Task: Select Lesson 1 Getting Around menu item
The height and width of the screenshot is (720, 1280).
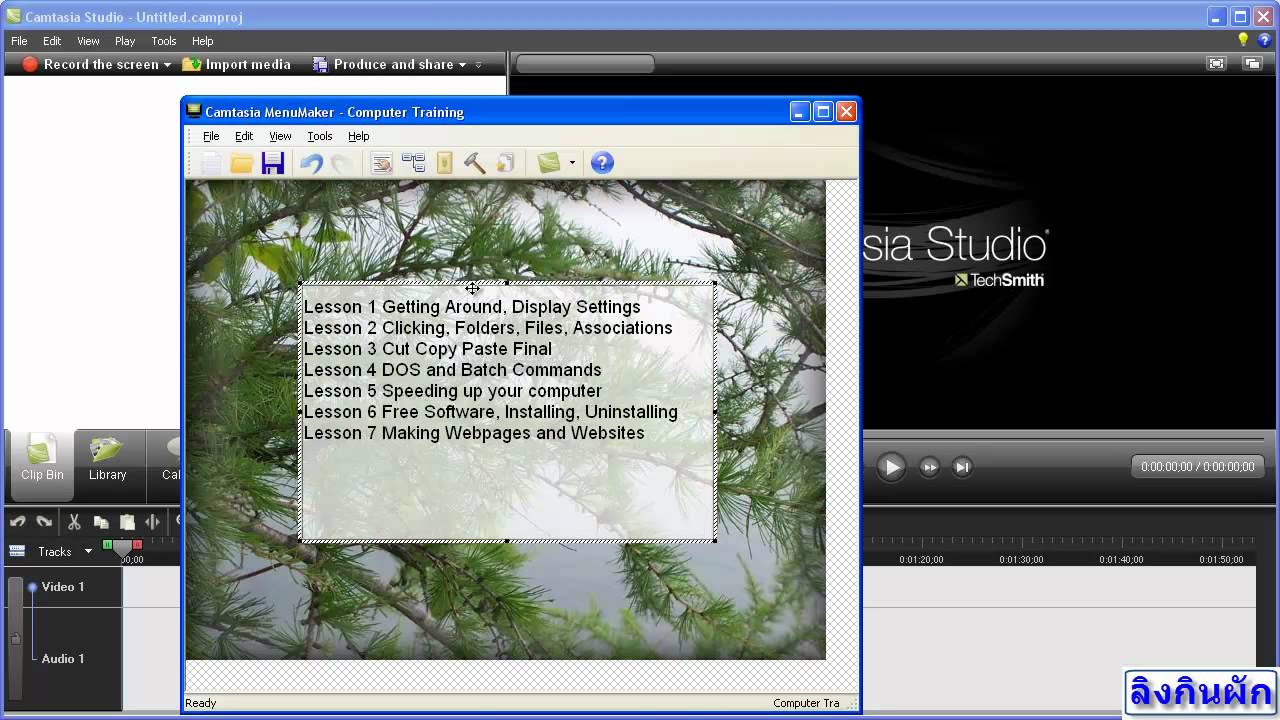Action: click(472, 307)
